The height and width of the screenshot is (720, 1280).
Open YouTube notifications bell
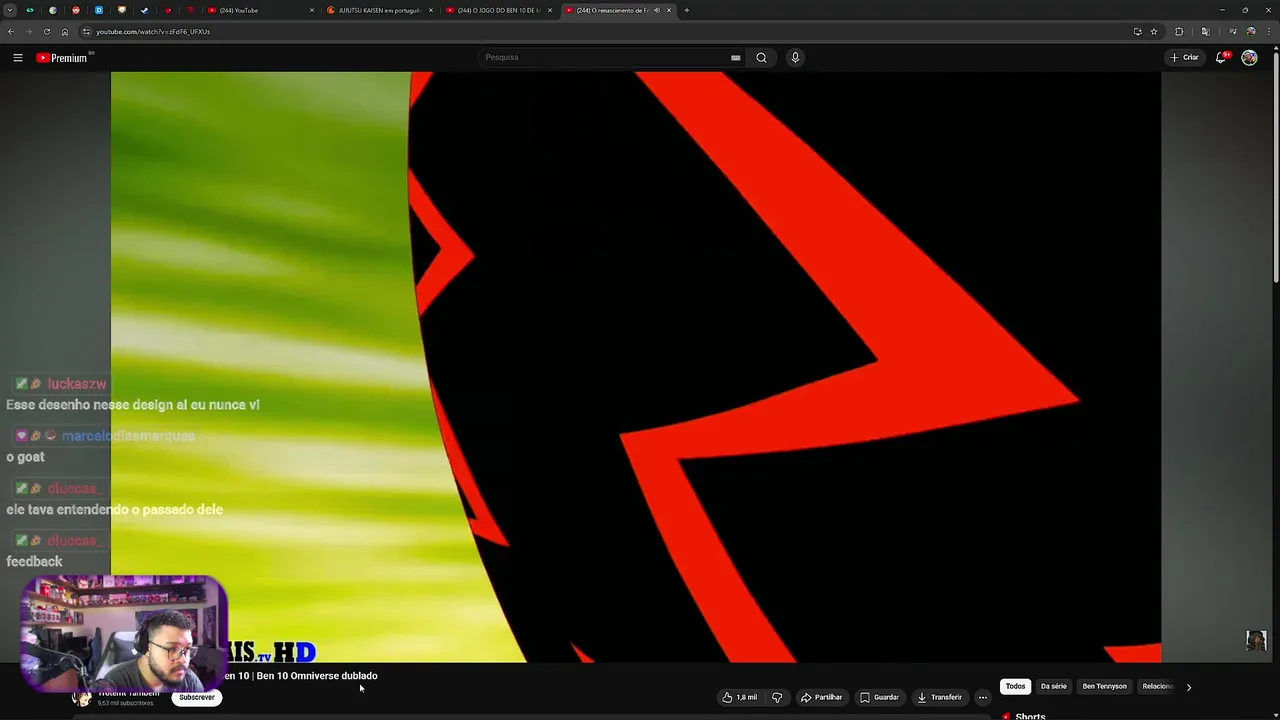coord(1221,57)
